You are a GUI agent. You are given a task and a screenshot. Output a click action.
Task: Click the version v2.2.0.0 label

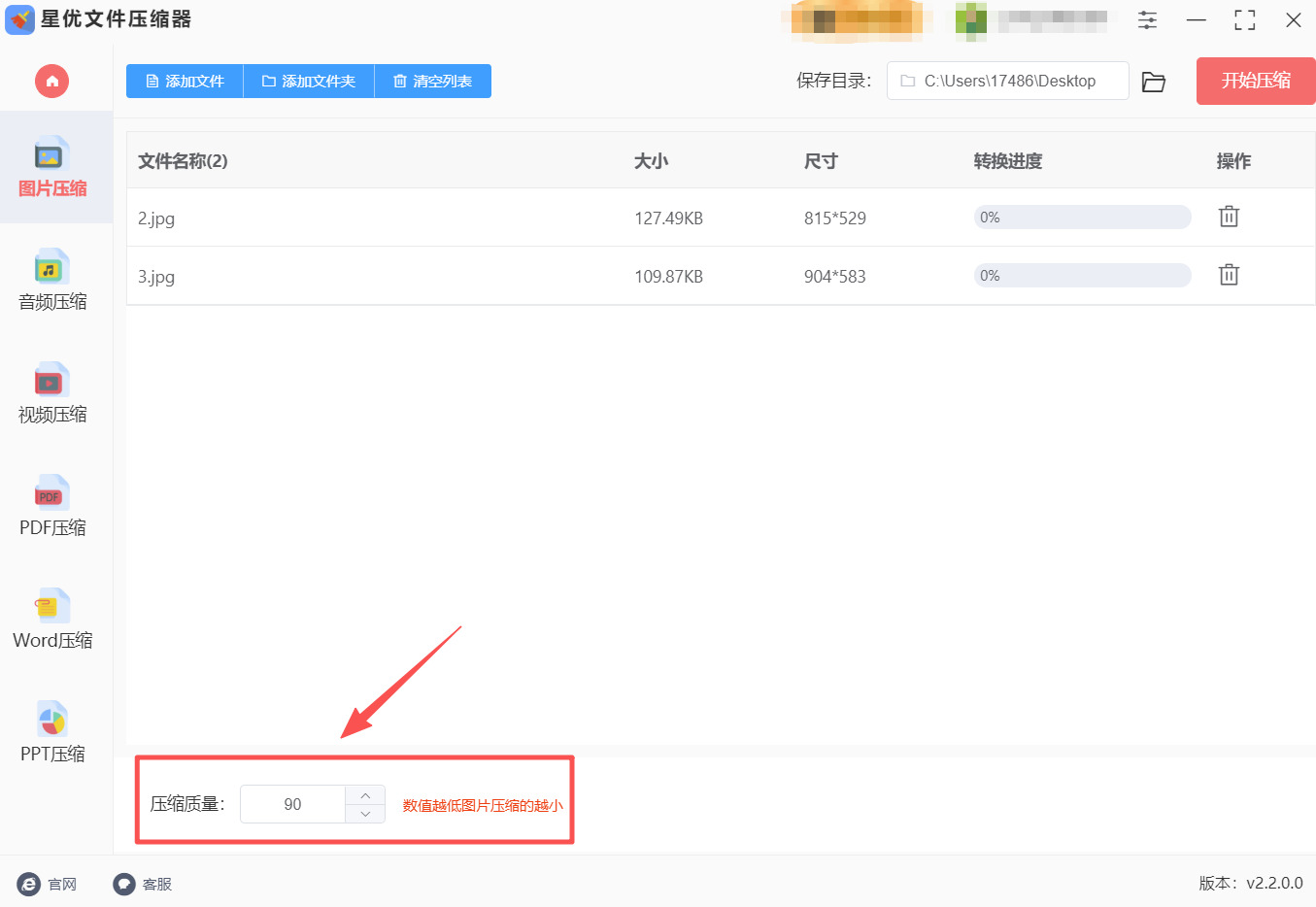click(1251, 884)
